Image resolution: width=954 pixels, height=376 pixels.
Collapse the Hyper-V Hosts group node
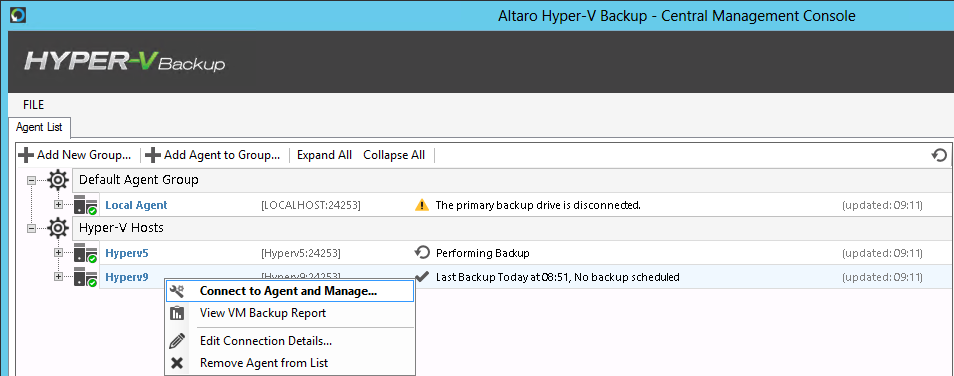pyautogui.click(x=32, y=228)
